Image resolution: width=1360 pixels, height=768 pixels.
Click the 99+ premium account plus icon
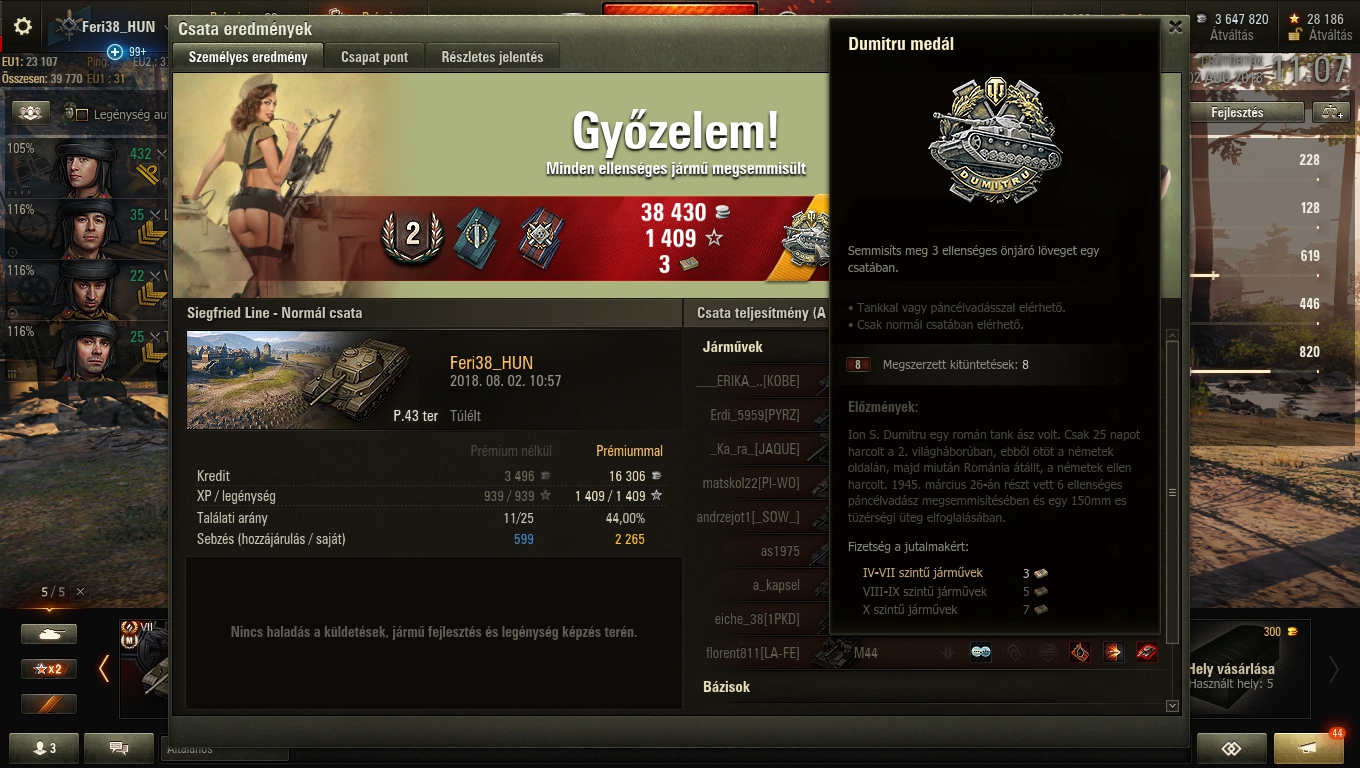click(115, 51)
